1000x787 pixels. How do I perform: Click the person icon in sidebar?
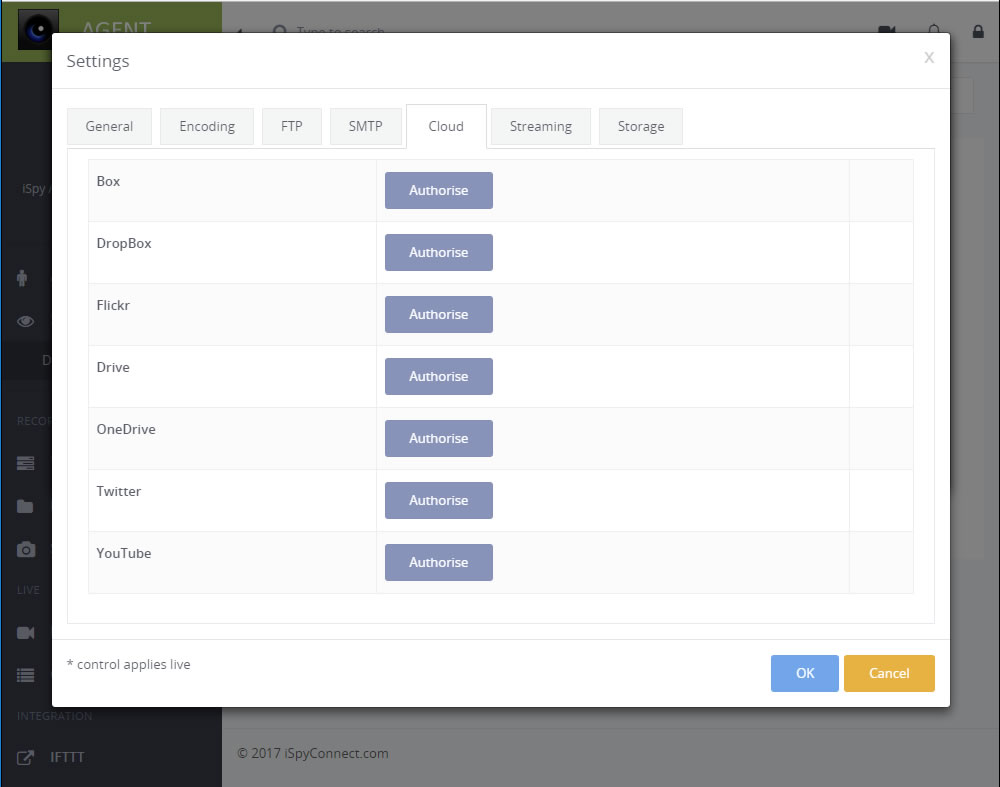click(22, 278)
